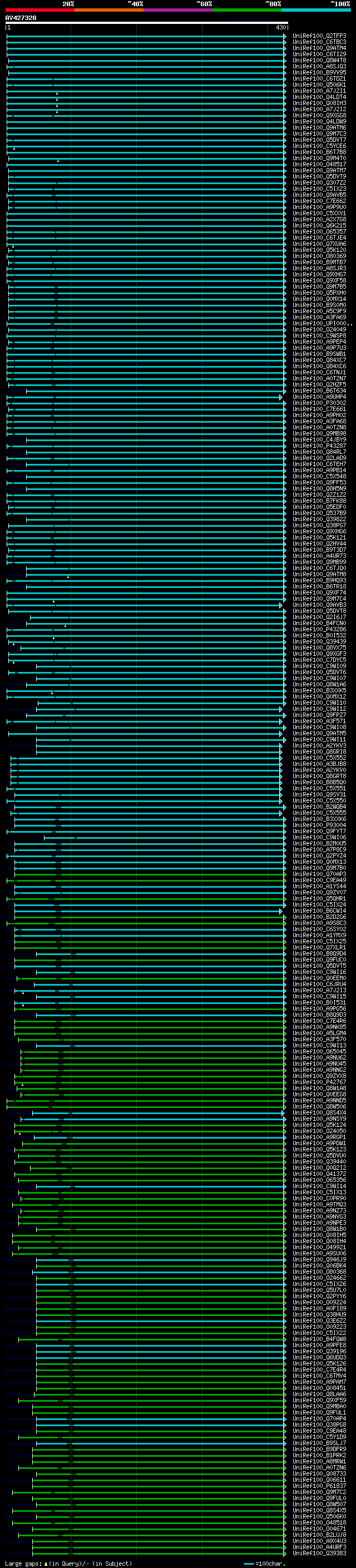The height and width of the screenshot is (1568, 356).
Task: Select the UniRef100_P93004 label
Action: [319, 825]
